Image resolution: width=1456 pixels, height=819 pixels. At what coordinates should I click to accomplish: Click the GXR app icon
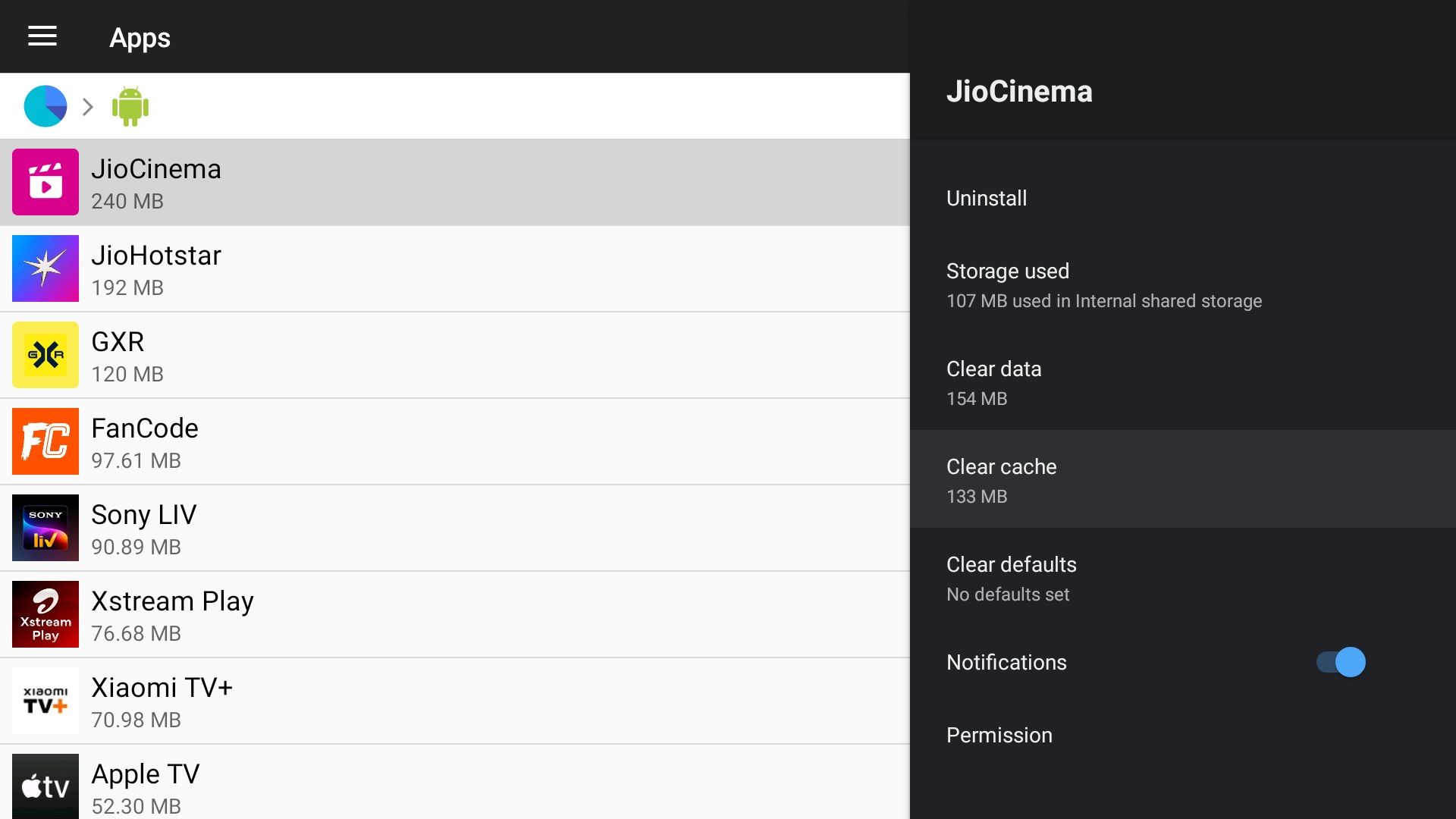tap(45, 355)
